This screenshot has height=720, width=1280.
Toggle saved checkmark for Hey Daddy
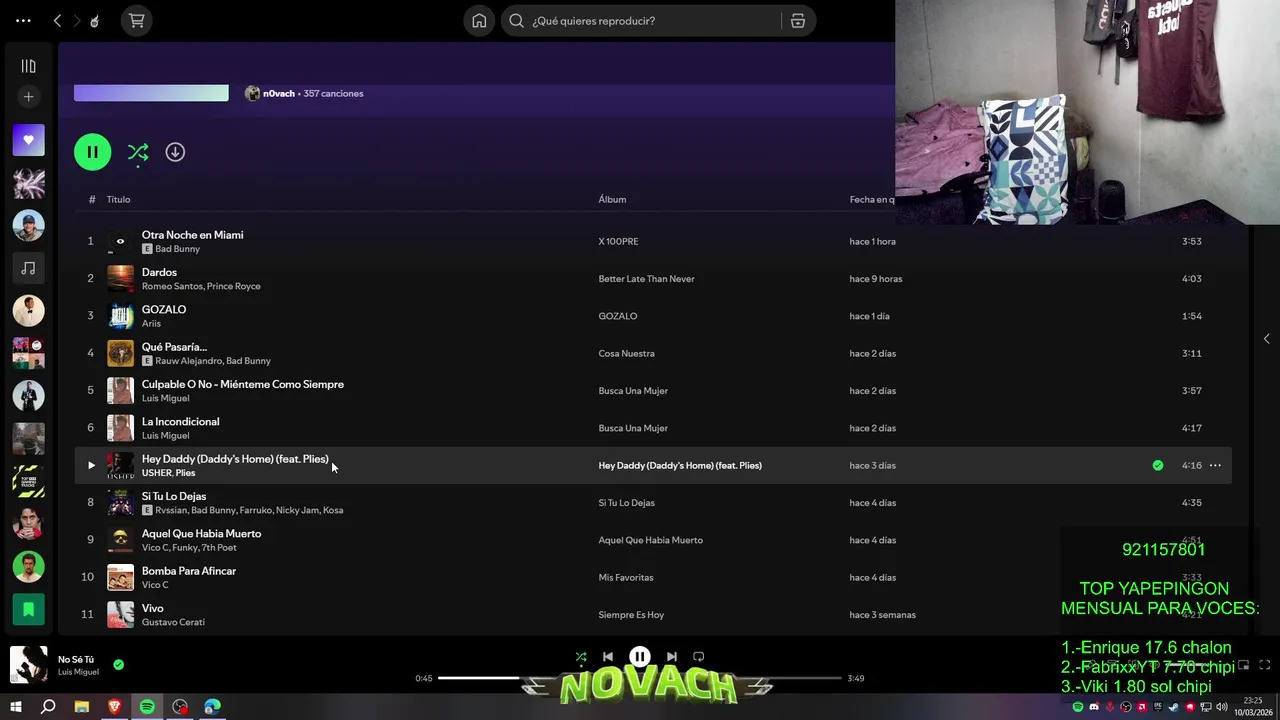pyautogui.click(x=1158, y=465)
